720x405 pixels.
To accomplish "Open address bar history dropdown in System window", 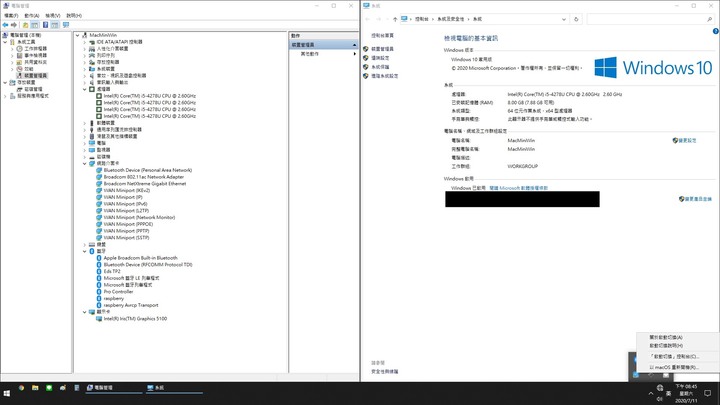I will pos(564,19).
